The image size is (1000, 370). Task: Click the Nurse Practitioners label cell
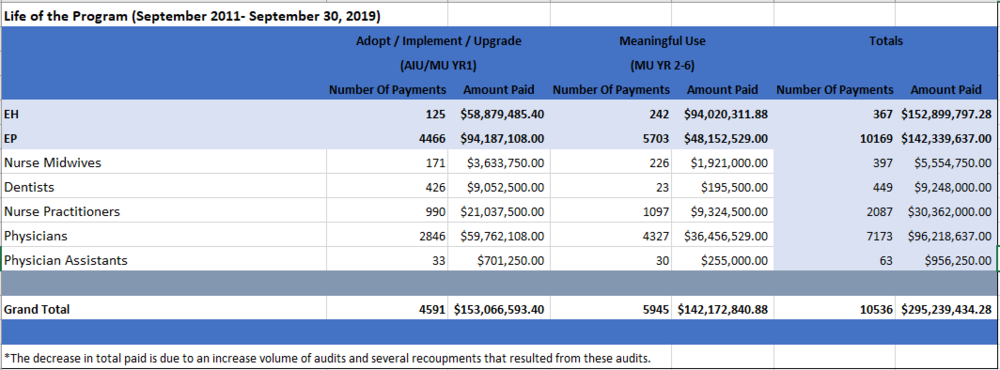[164, 211]
